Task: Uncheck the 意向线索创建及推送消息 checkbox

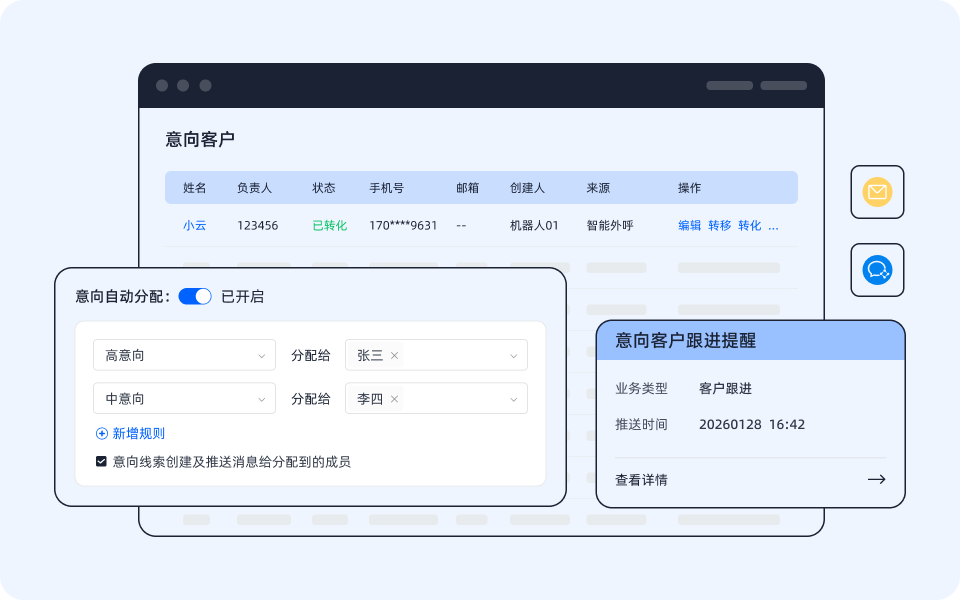Action: (x=100, y=461)
